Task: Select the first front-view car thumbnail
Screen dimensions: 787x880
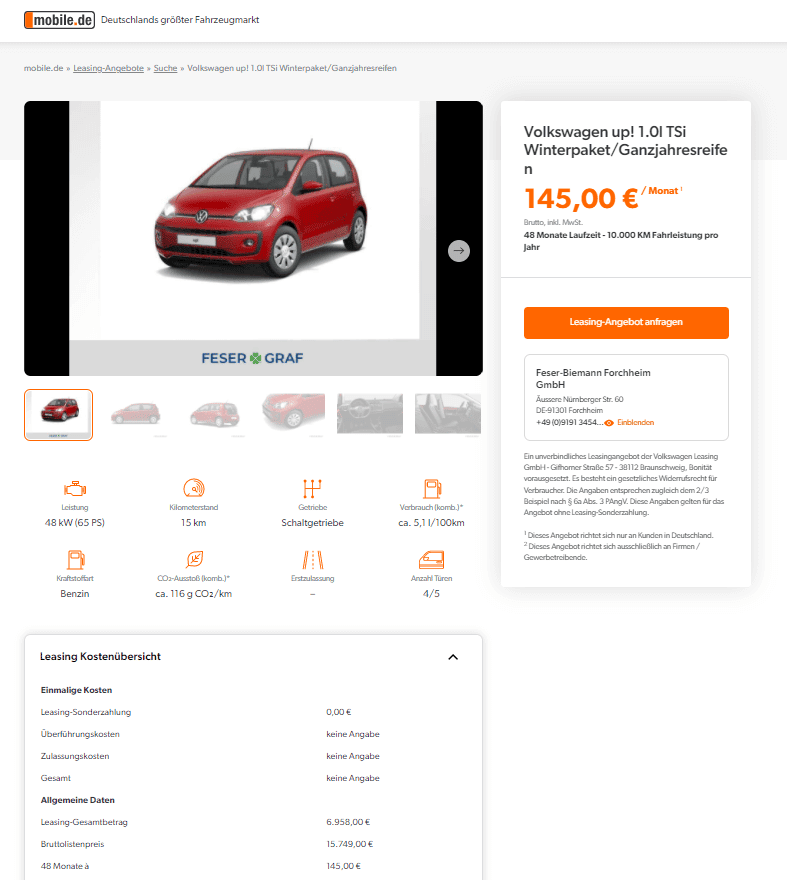Action: pyautogui.click(x=58, y=415)
